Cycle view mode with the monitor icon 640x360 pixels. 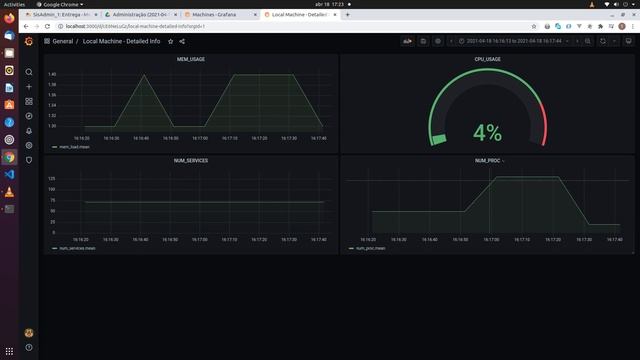pyautogui.click(x=629, y=41)
